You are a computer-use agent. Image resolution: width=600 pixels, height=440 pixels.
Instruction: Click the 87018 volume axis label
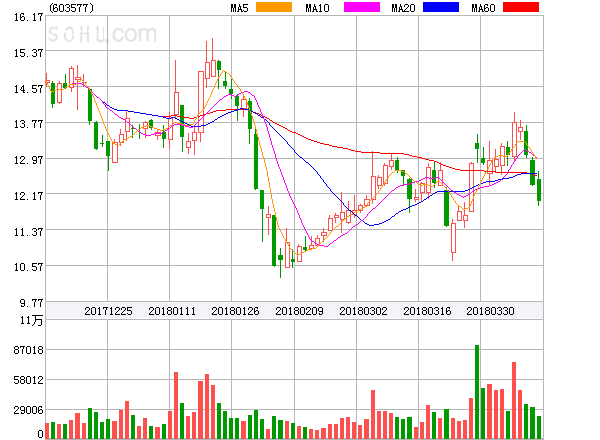(x=28, y=350)
